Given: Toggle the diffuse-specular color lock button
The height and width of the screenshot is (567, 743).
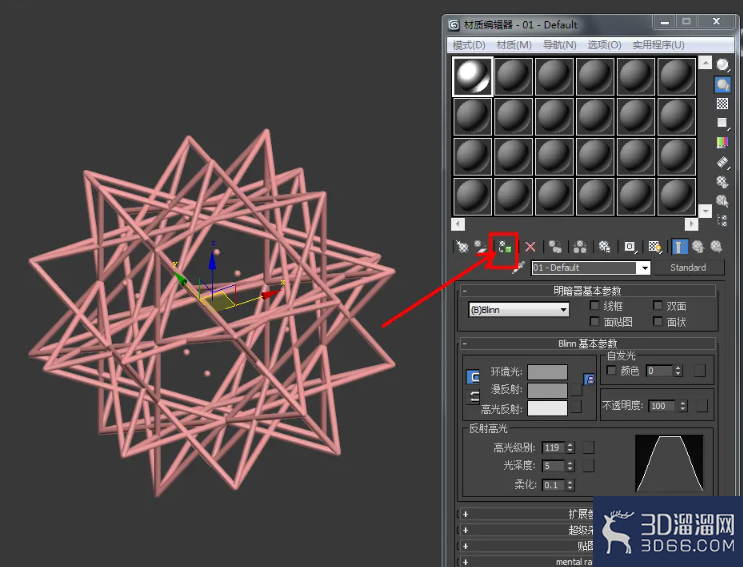Looking at the screenshot, I should 473,397.
